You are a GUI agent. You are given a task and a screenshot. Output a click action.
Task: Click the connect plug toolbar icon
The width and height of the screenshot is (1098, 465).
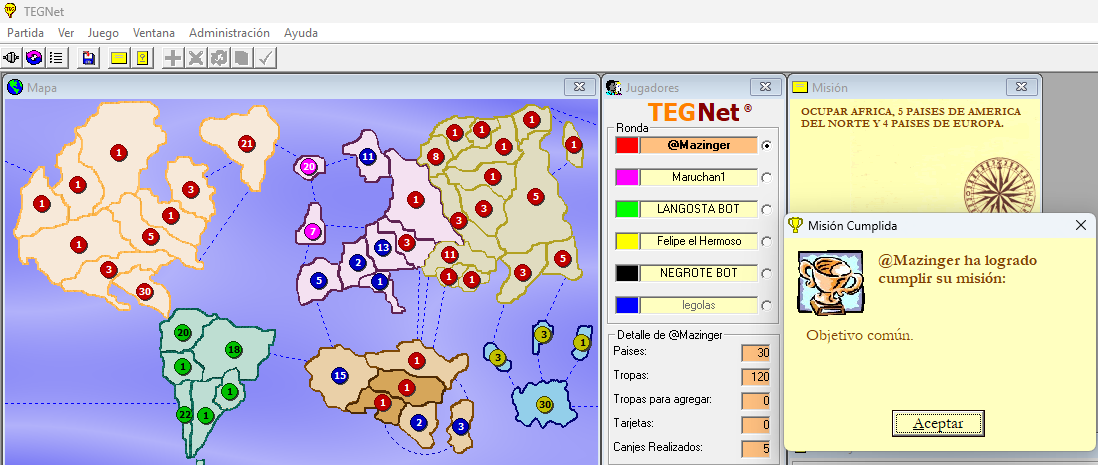pos(13,58)
